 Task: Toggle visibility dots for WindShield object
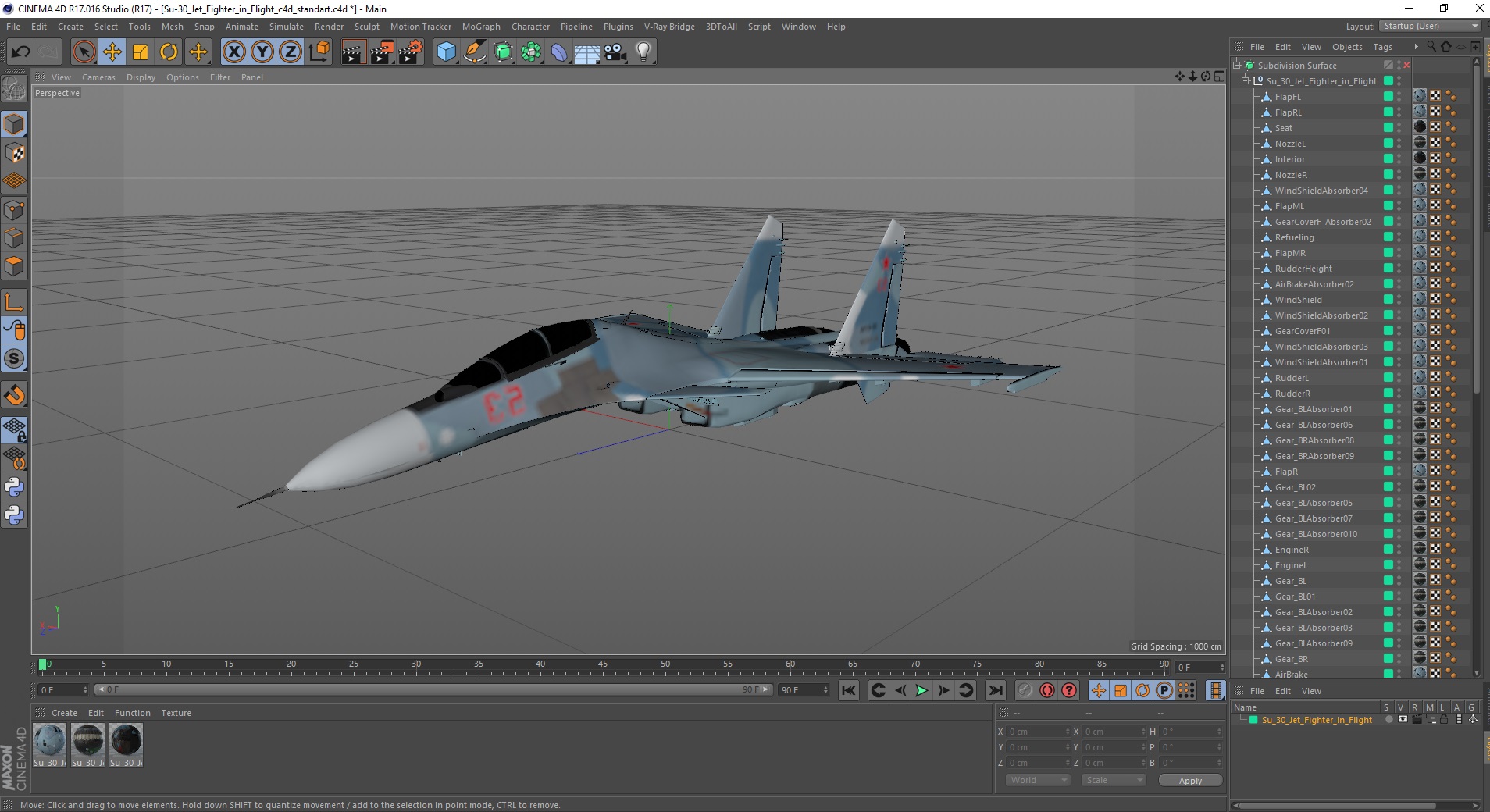[x=1399, y=299]
